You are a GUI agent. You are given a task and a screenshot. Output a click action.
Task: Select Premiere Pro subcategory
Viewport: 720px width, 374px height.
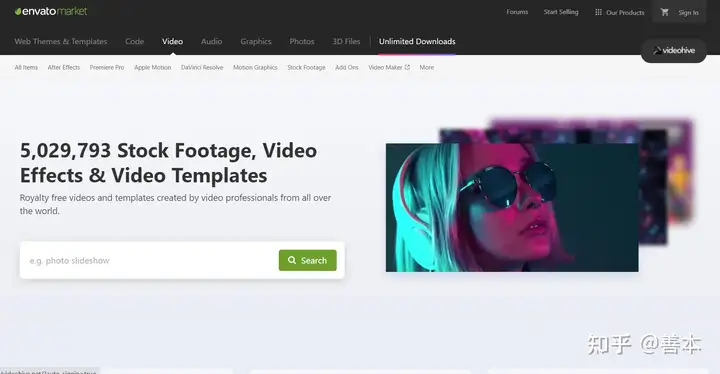107,68
